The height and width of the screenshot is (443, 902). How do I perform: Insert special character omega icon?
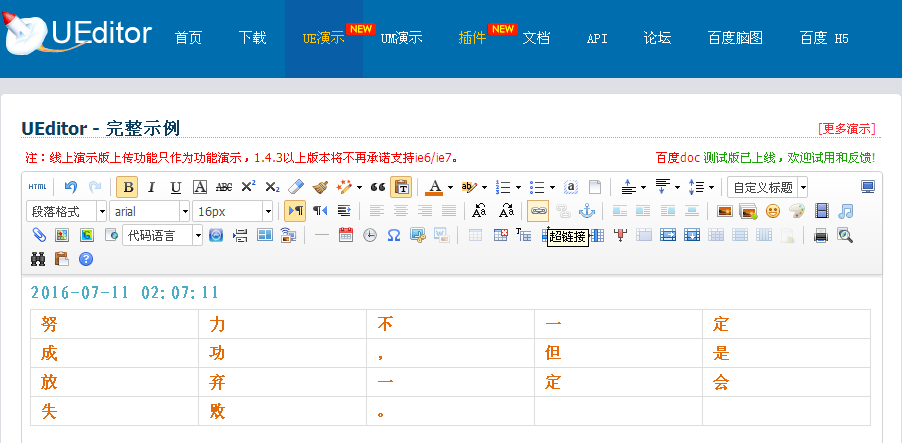click(394, 235)
